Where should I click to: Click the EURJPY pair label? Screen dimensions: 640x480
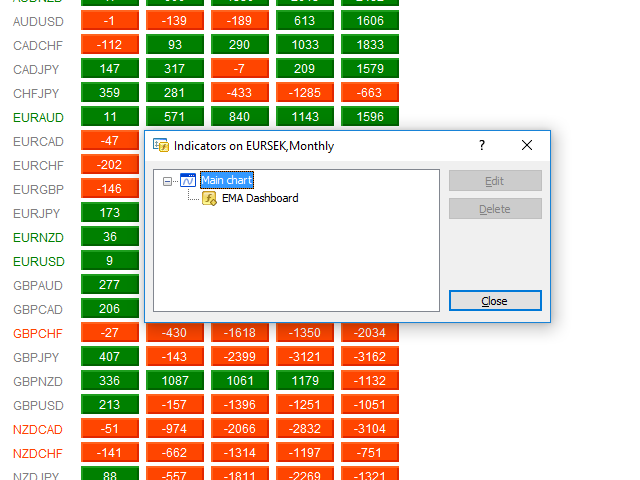pyautogui.click(x=37, y=214)
